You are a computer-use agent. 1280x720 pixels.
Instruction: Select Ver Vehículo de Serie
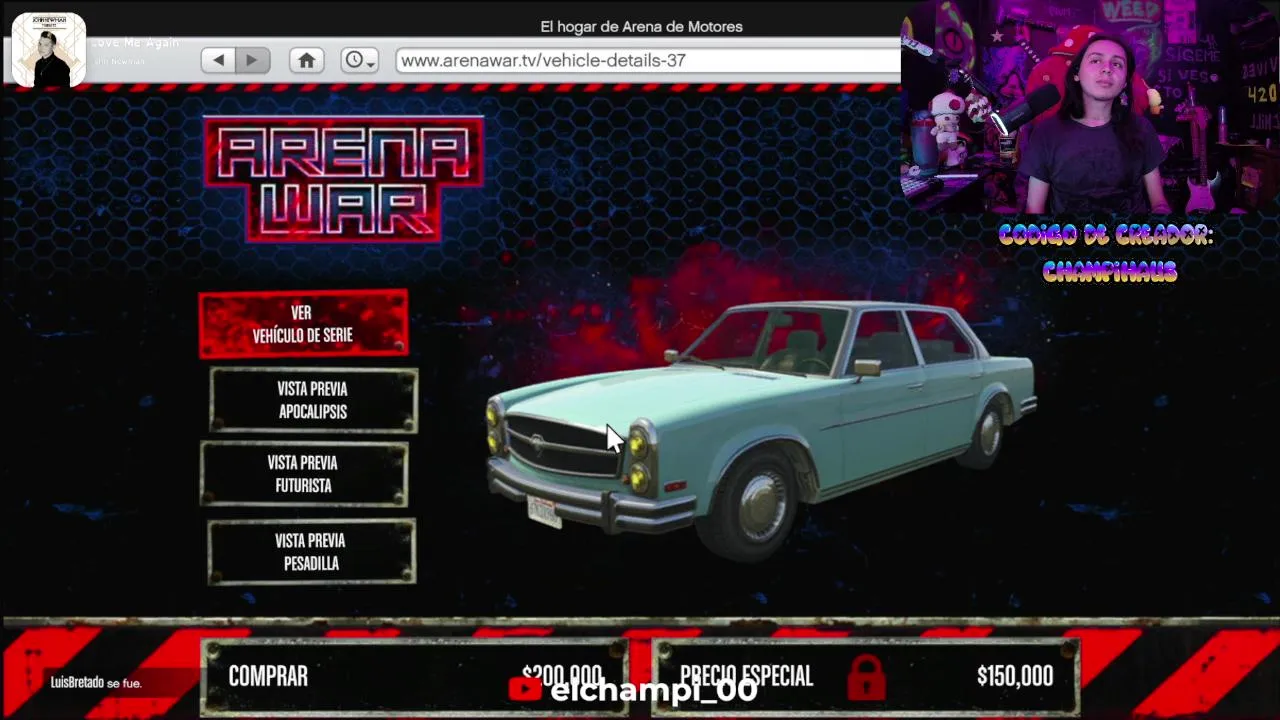(x=303, y=324)
